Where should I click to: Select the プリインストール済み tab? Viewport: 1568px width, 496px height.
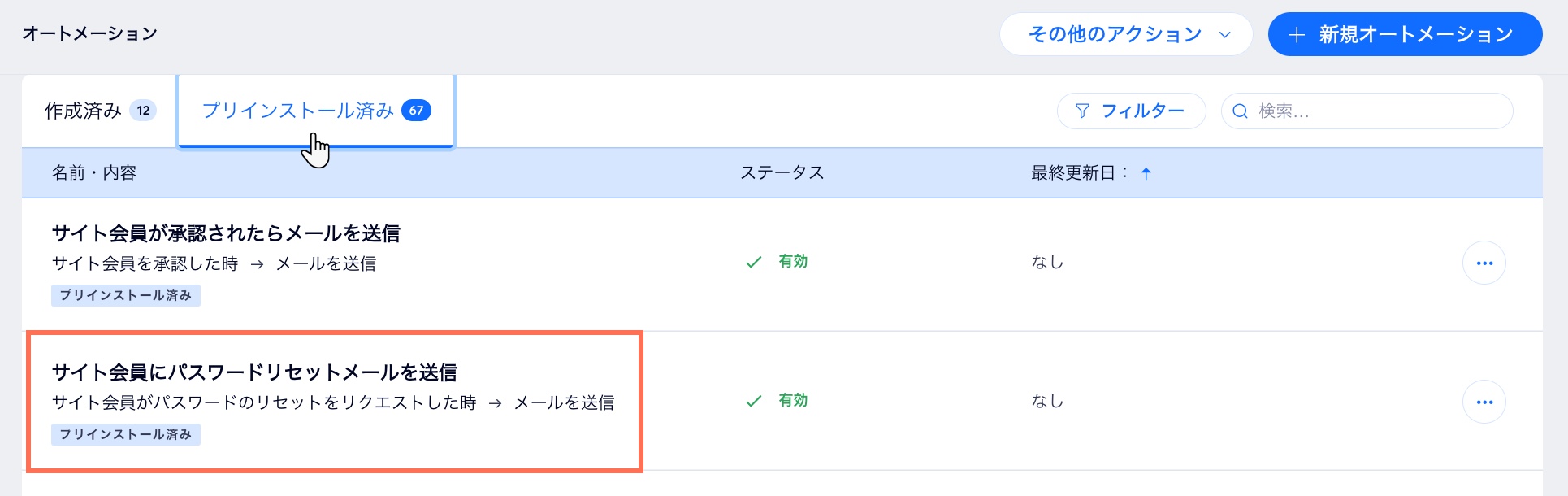coord(315,111)
